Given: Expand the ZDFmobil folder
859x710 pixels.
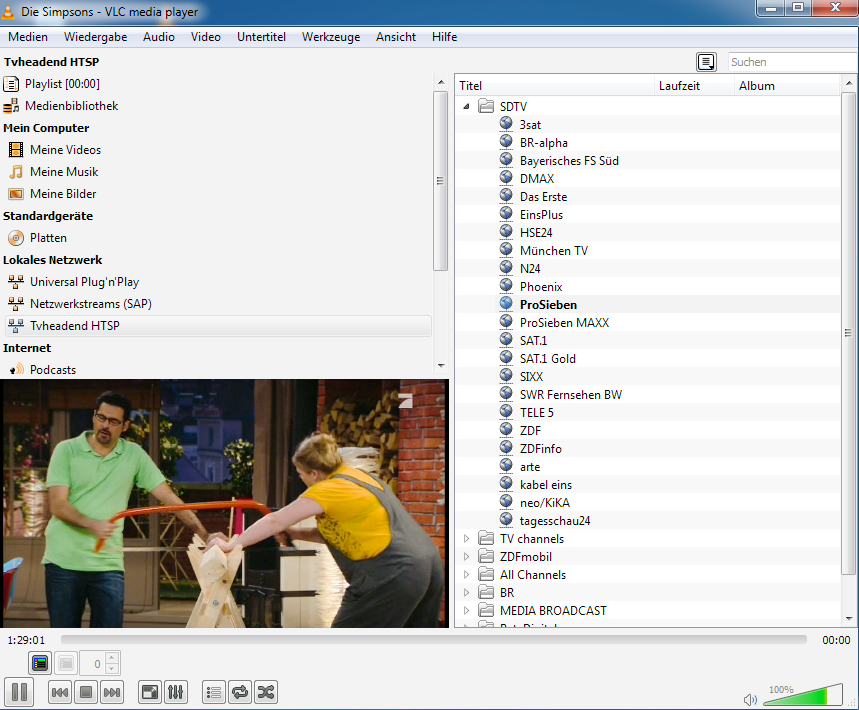Looking at the screenshot, I should click(x=466, y=557).
